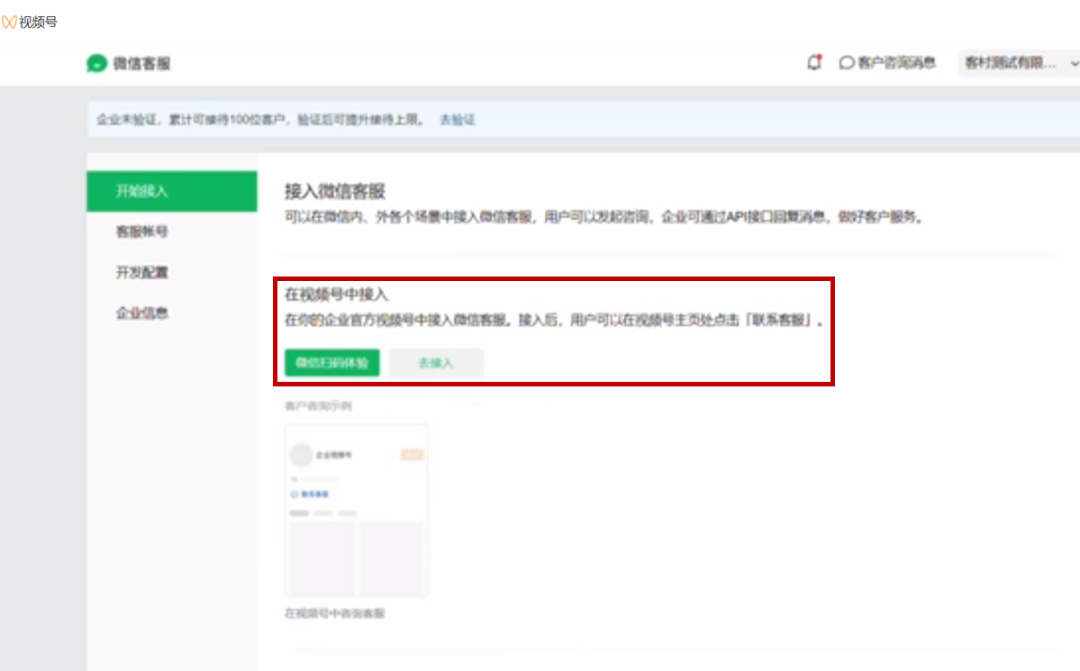
Task: Open the notification bell icon
Action: (814, 63)
